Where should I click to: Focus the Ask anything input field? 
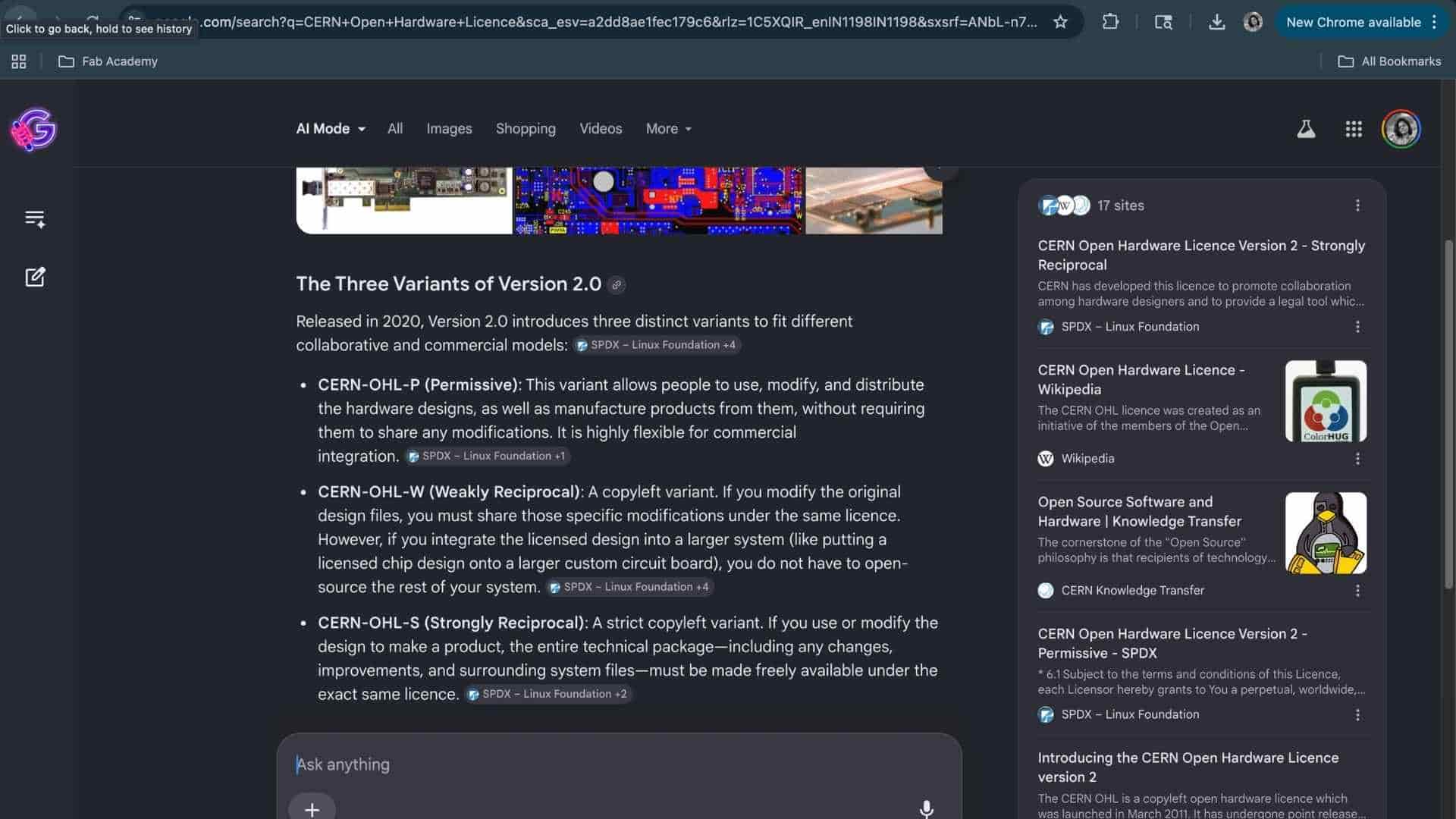619,764
